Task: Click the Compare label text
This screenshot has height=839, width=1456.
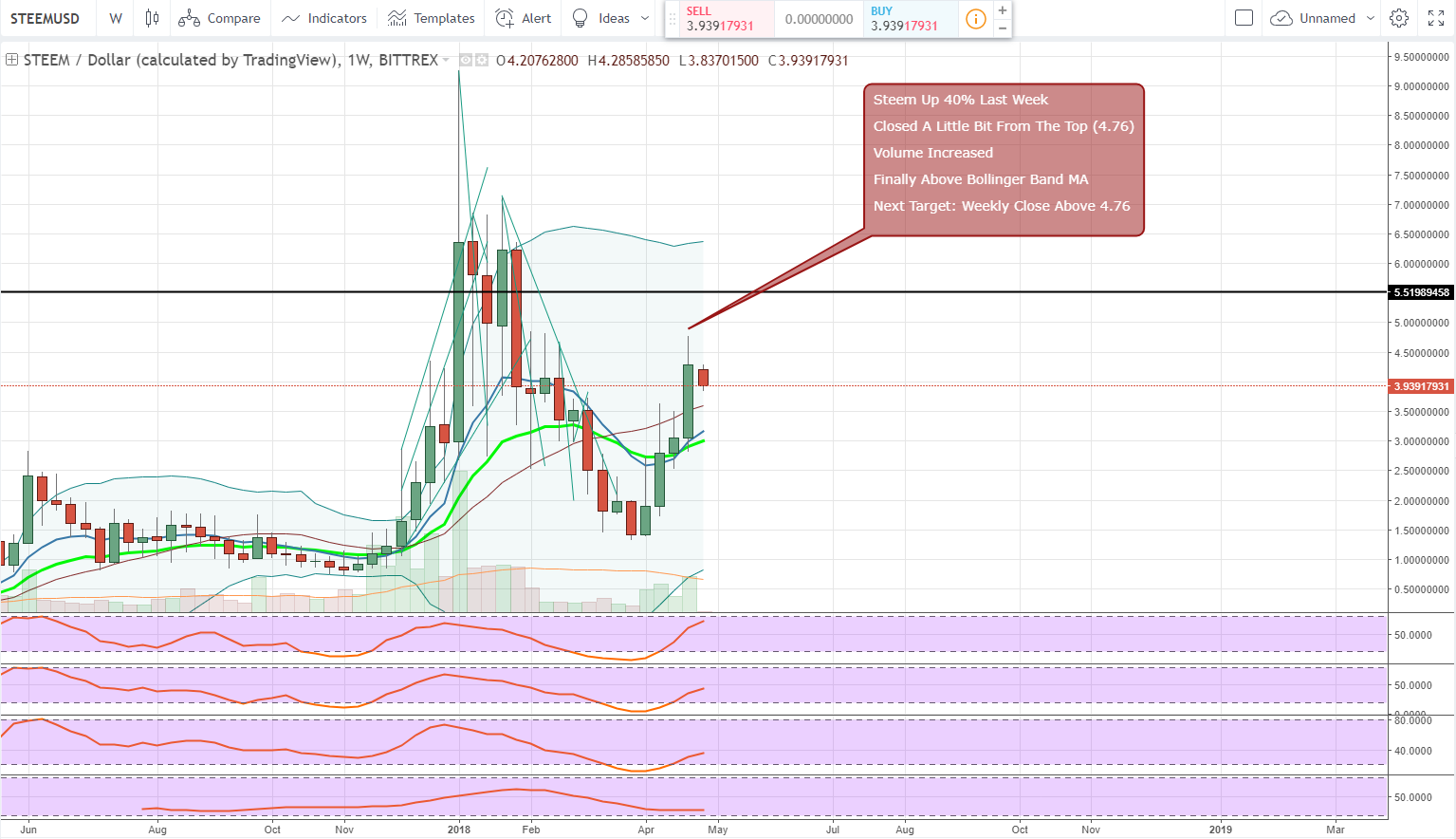Action: (x=233, y=18)
